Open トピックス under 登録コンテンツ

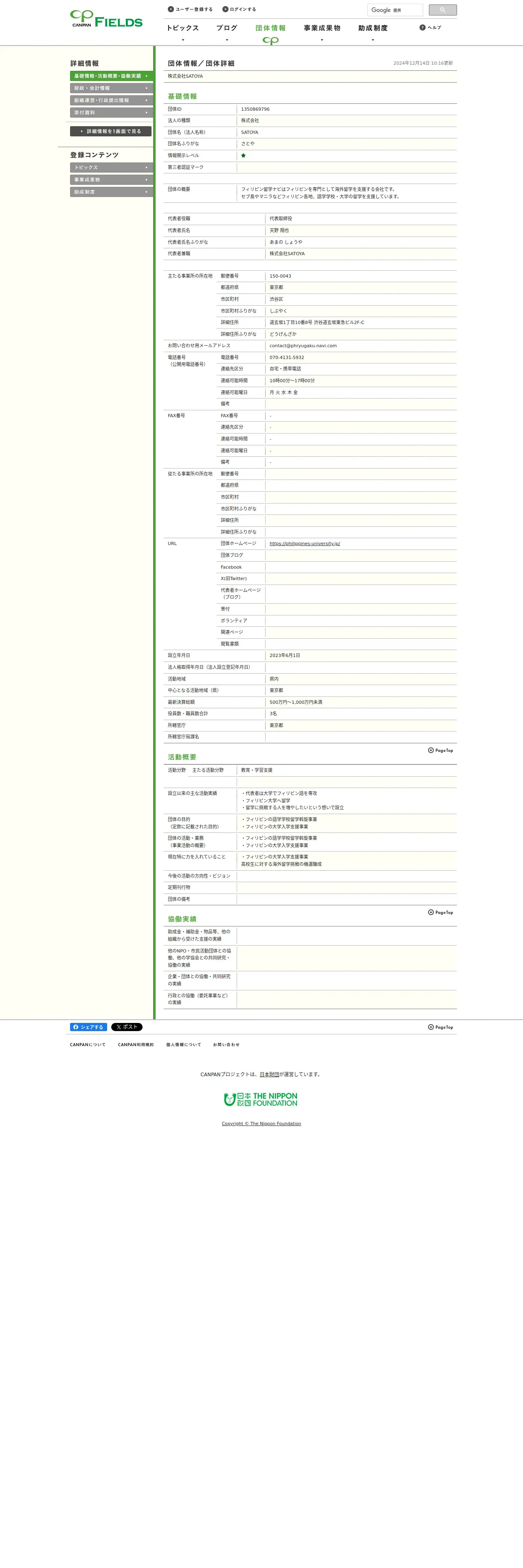tap(112, 167)
